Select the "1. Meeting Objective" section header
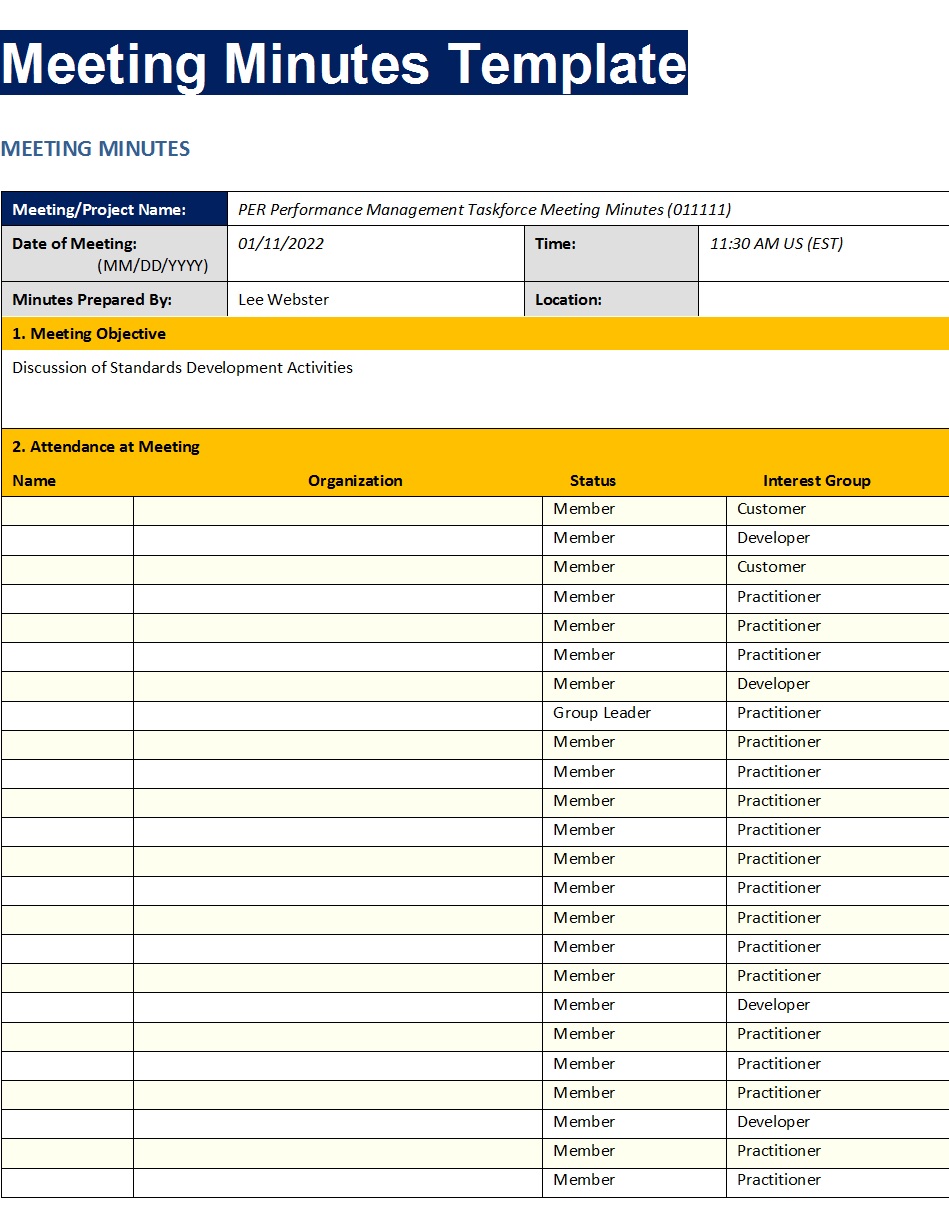This screenshot has height=1223, width=949. pyautogui.click(x=475, y=333)
